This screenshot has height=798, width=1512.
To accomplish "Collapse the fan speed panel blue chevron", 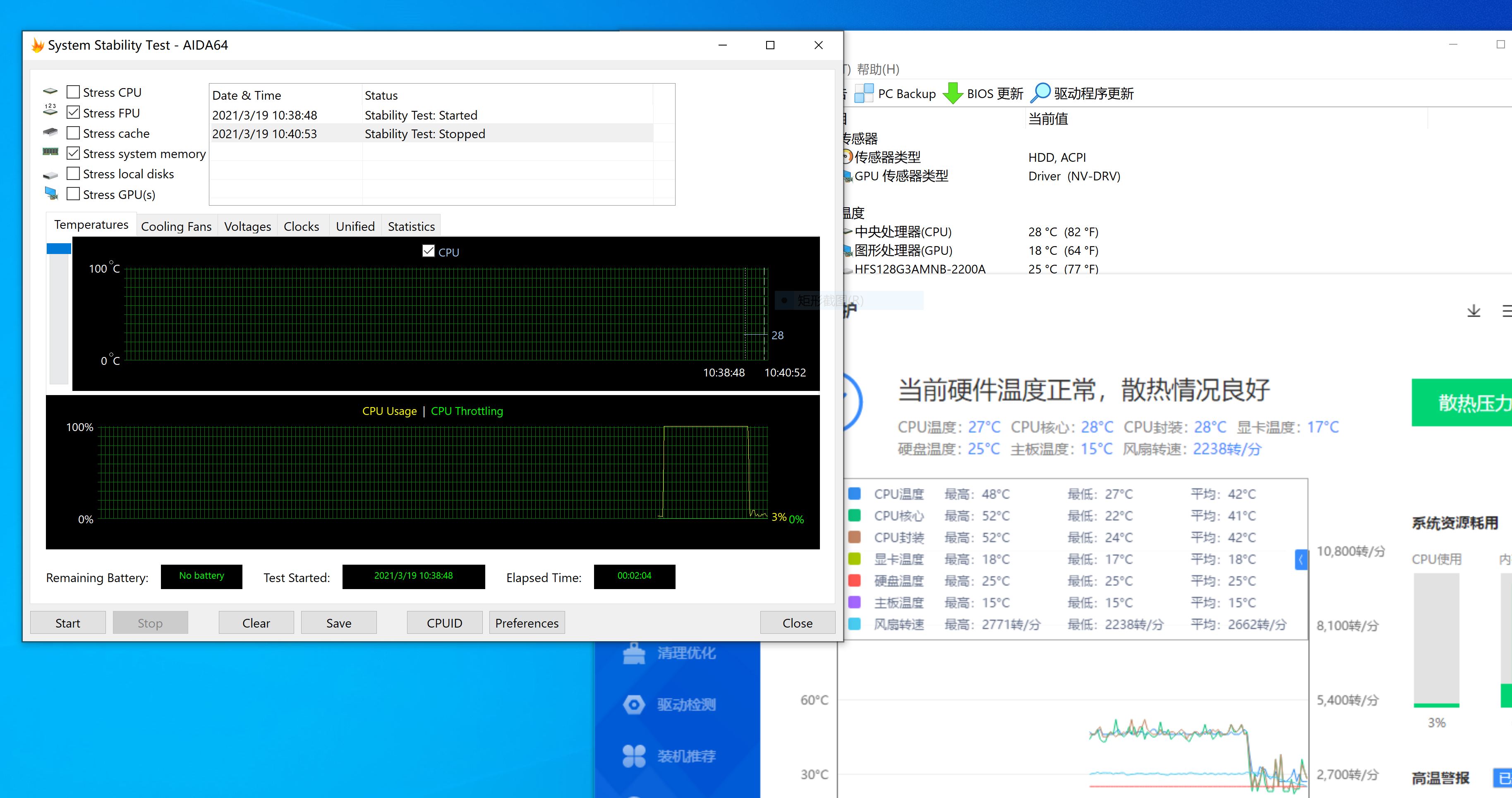I will 1301,560.
